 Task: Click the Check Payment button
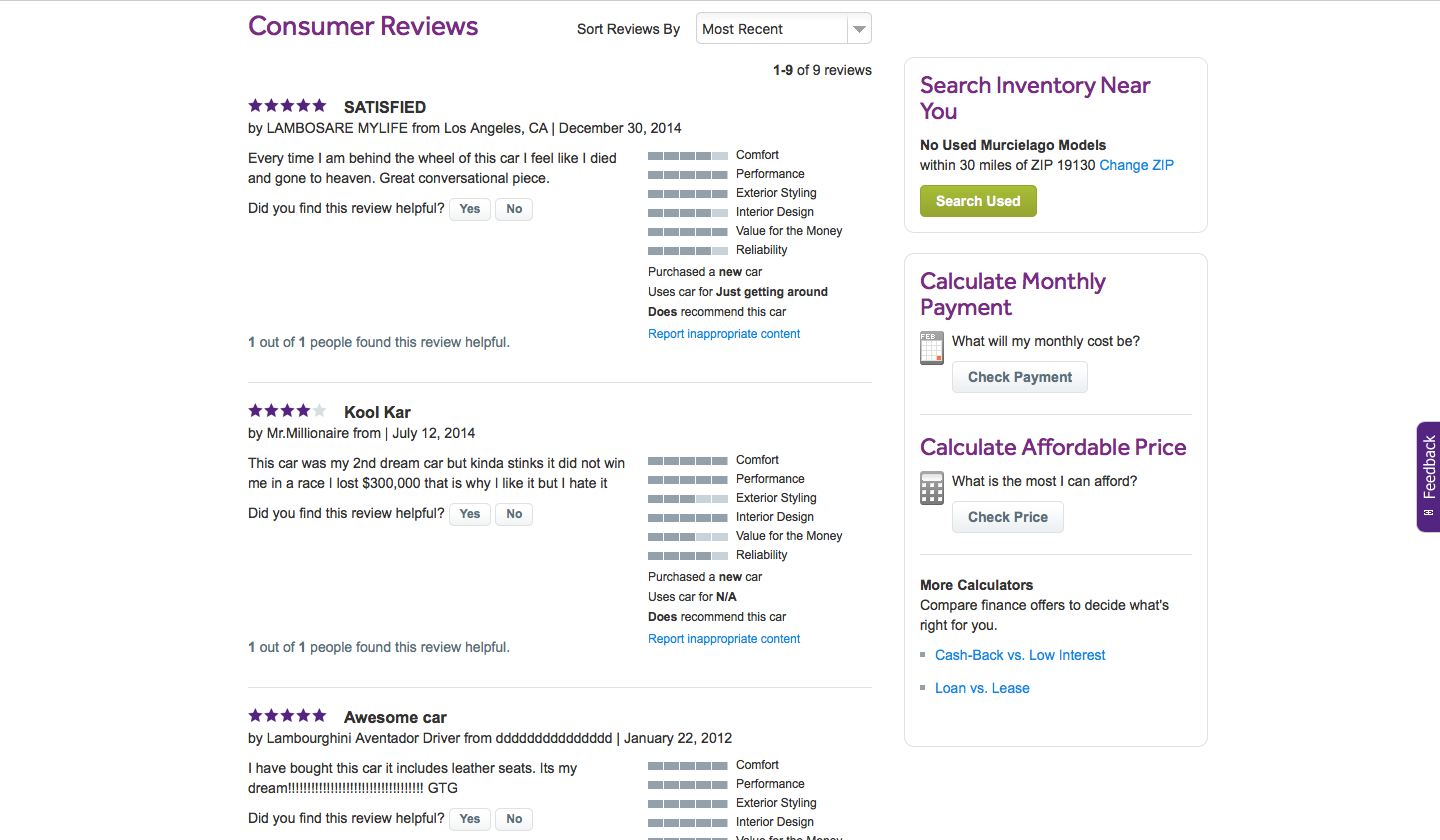coord(1020,377)
